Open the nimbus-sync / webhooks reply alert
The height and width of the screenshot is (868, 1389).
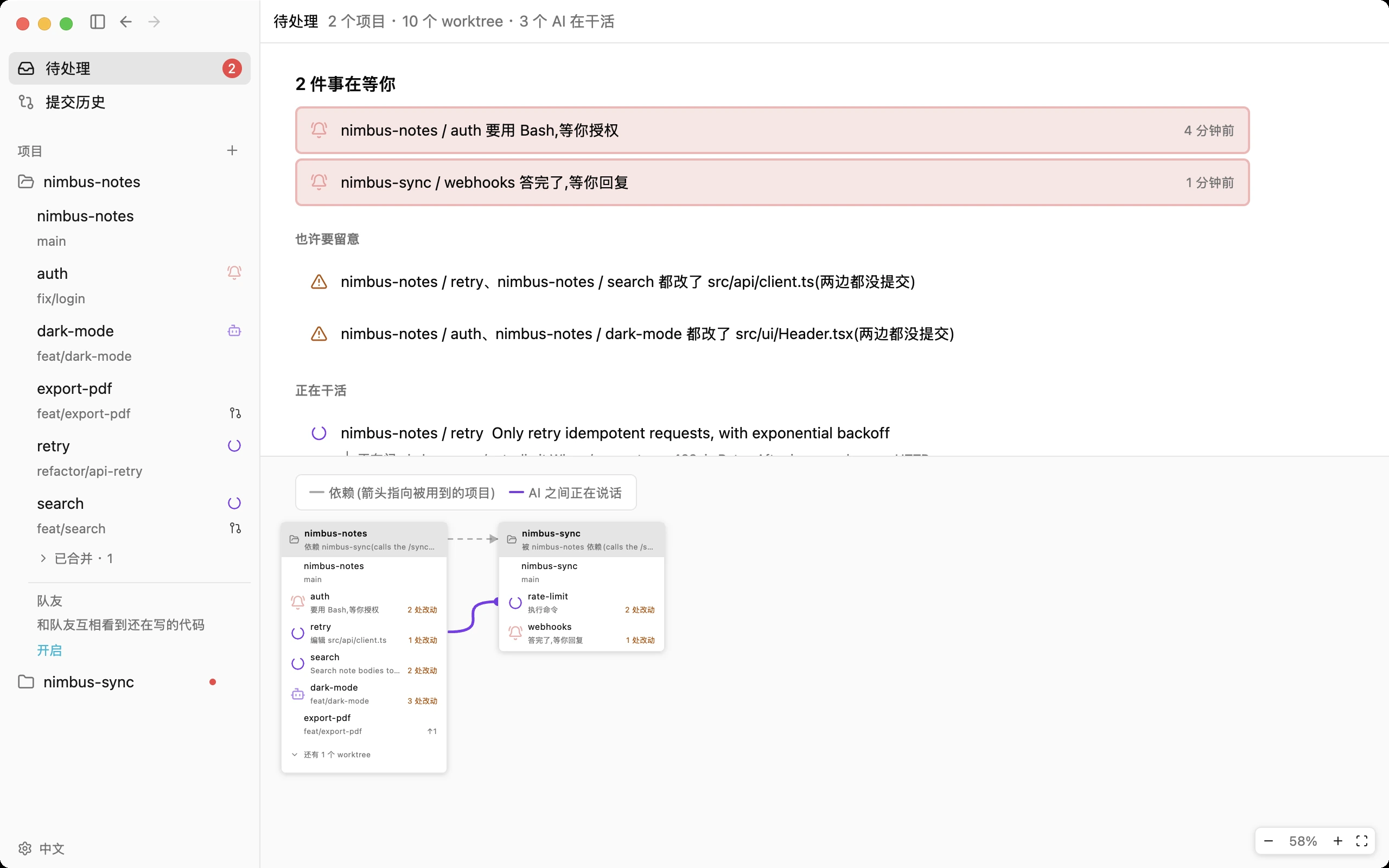tap(773, 183)
